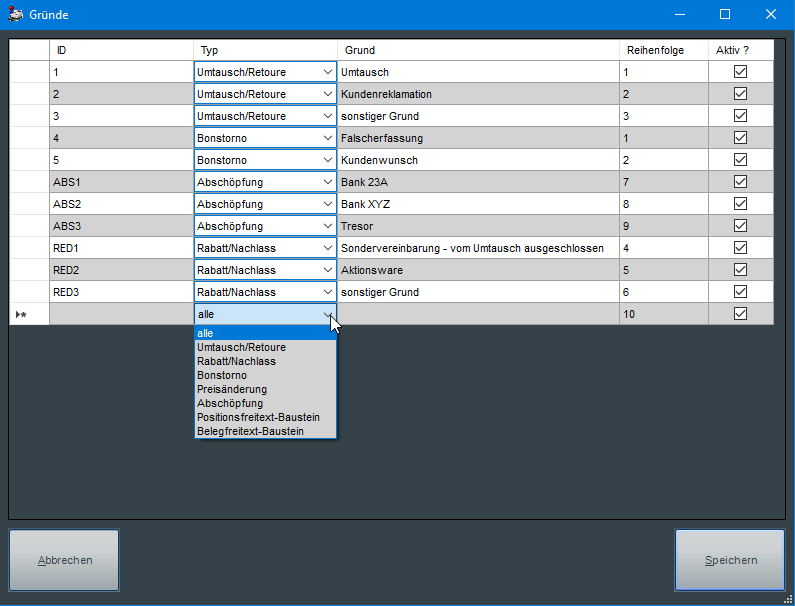Open Typ dropdown for Kundenreklamation row
795x606 pixels.
pos(327,94)
